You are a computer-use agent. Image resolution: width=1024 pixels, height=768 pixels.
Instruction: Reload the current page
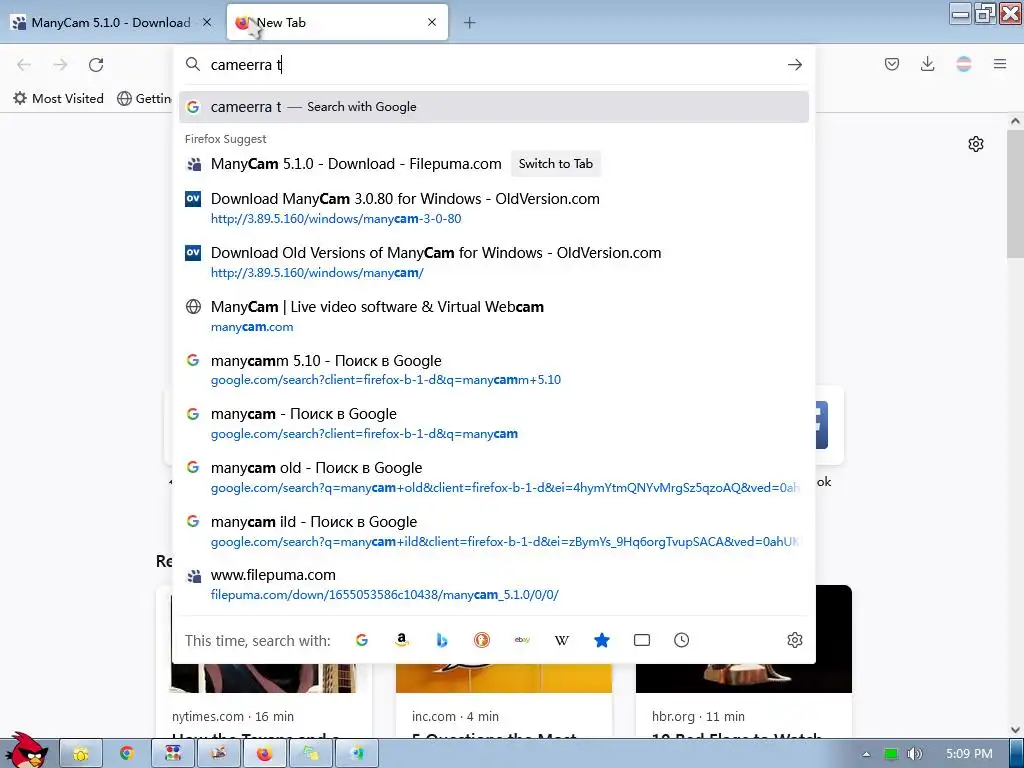96,65
